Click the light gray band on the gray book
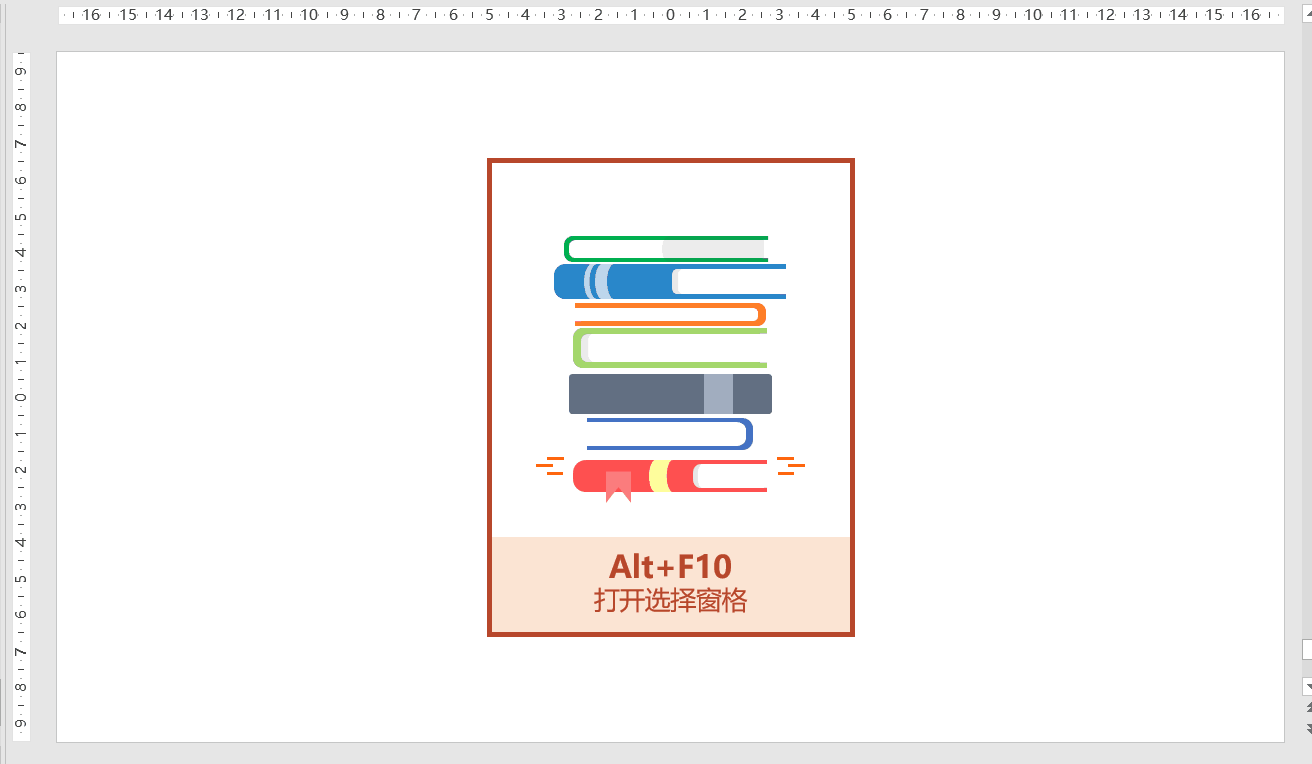 point(718,394)
